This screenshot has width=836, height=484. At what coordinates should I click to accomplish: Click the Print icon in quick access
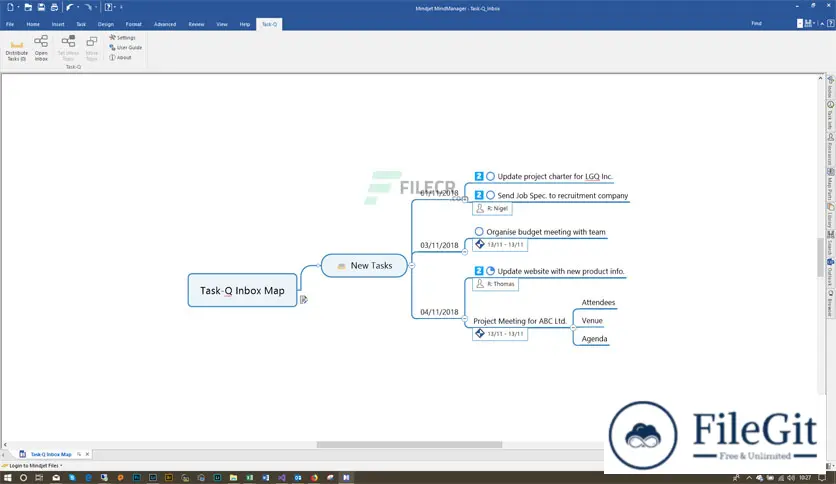point(54,7)
